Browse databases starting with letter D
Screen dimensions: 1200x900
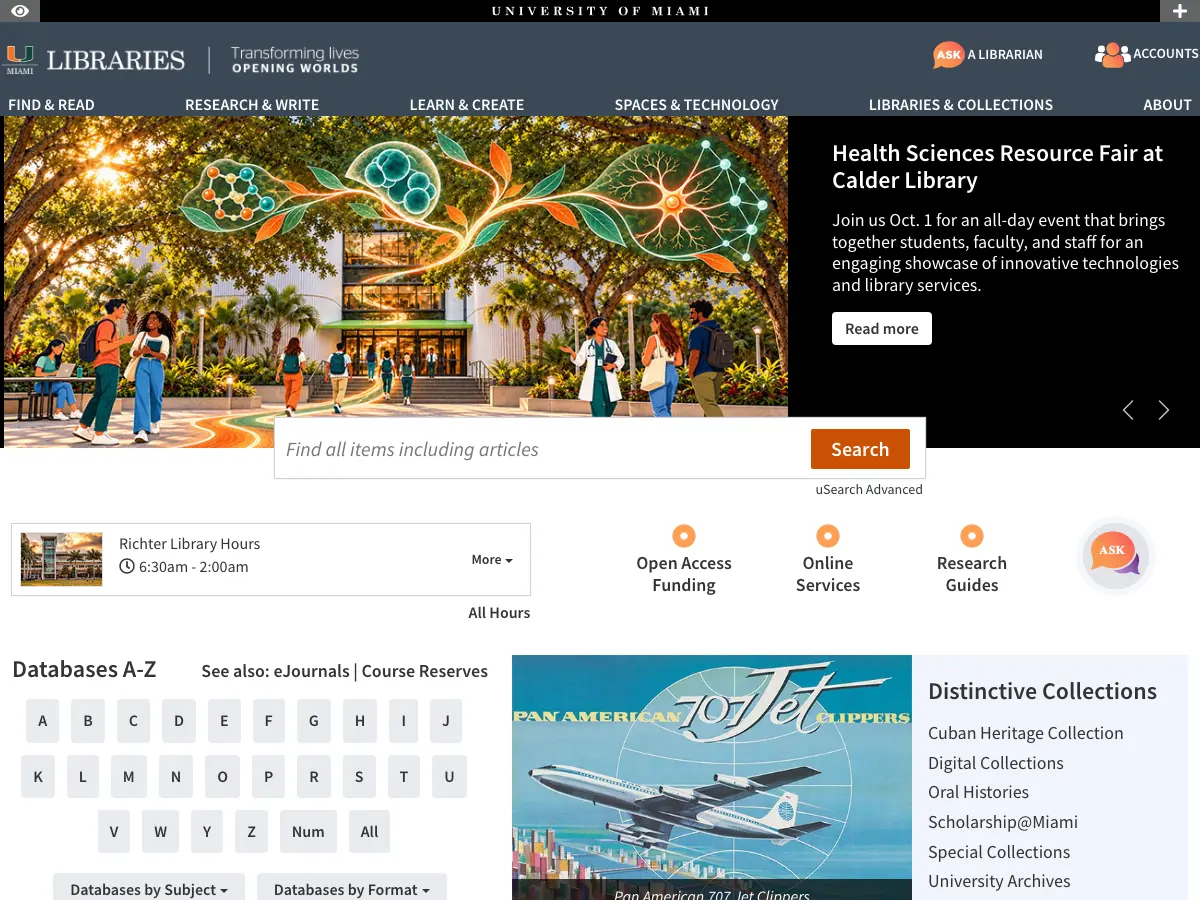tap(179, 721)
